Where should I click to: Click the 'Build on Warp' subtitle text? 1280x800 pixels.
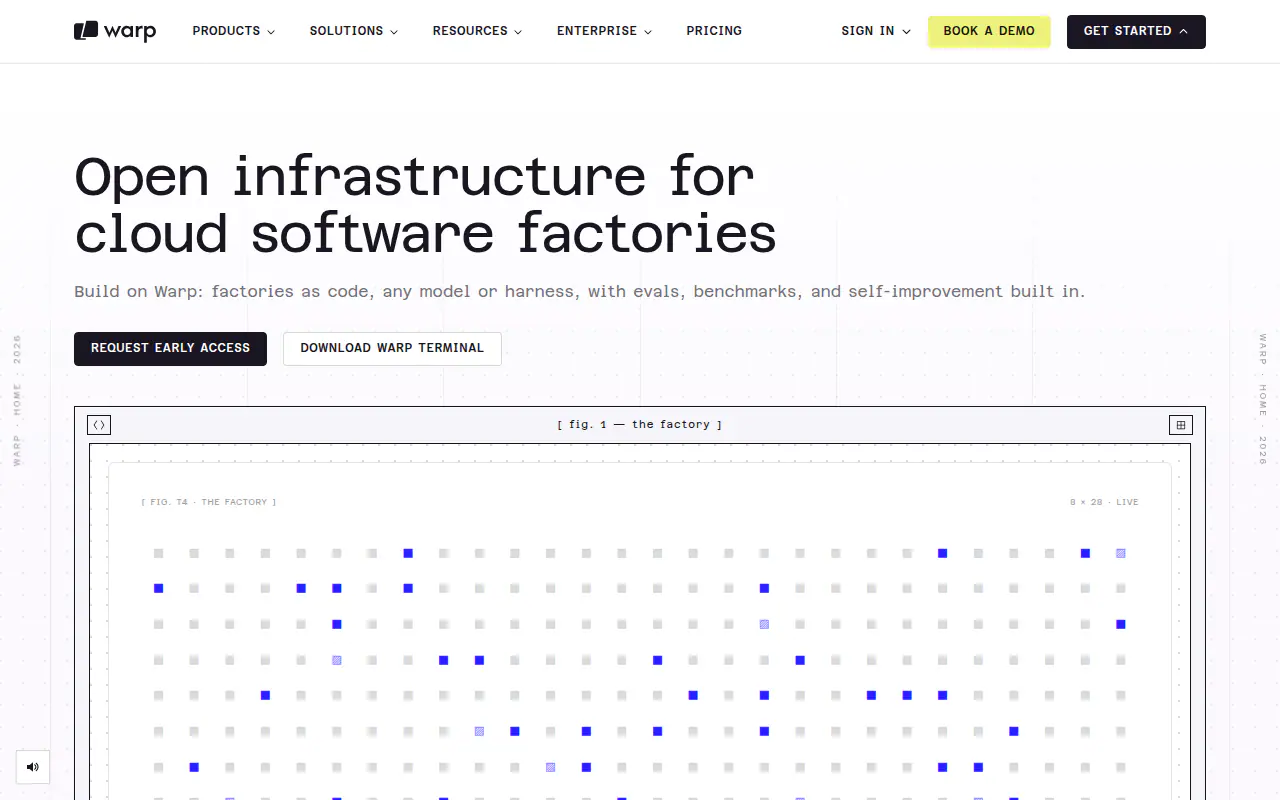tap(579, 292)
